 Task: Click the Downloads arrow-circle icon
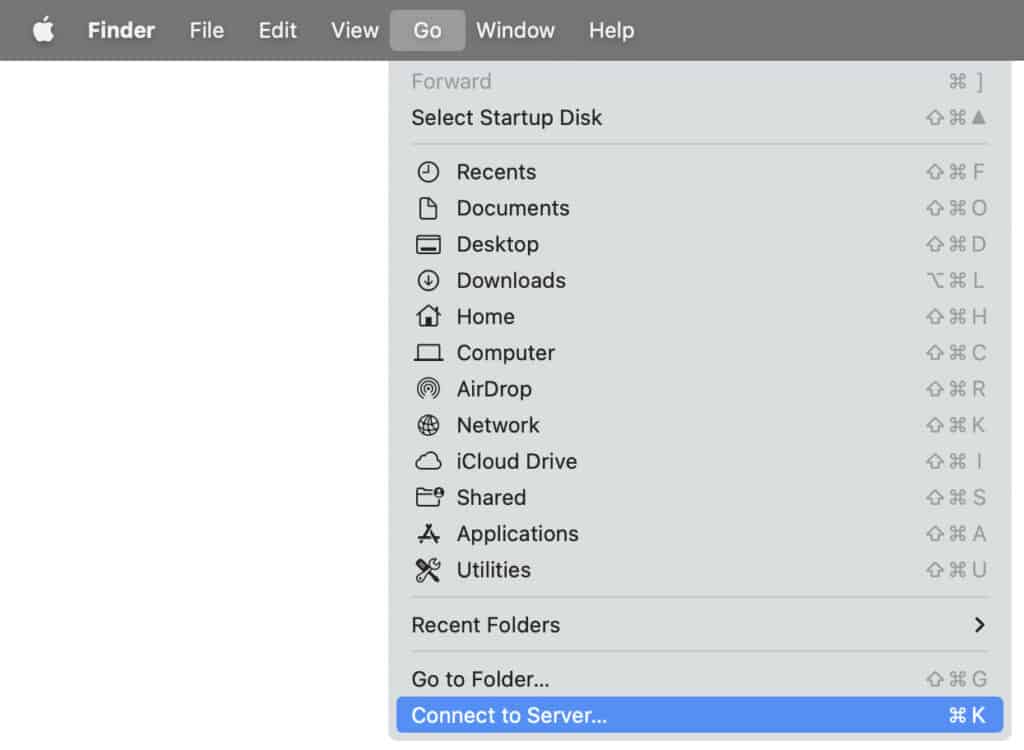(x=428, y=281)
